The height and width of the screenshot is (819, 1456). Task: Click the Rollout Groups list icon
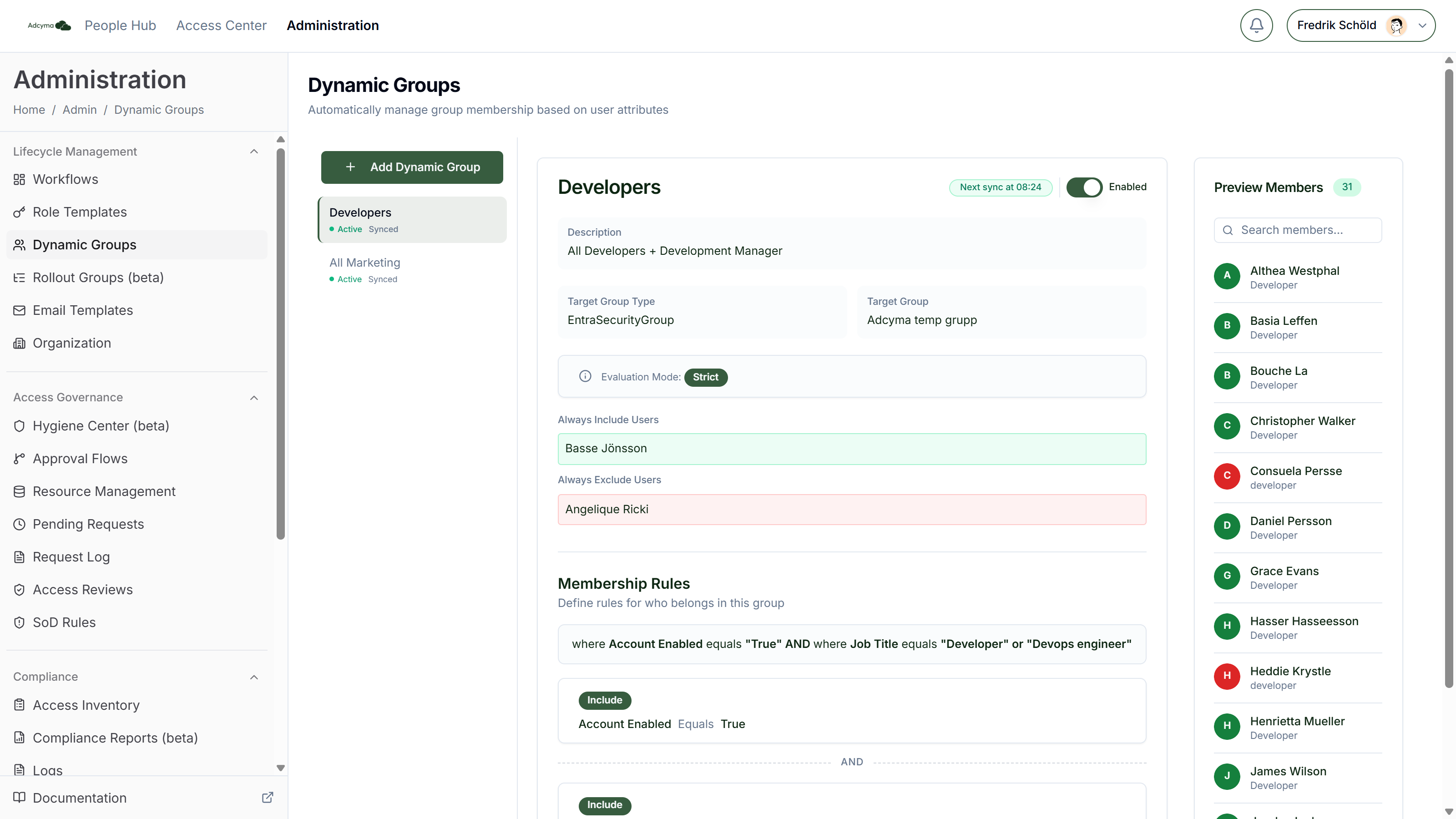19,278
